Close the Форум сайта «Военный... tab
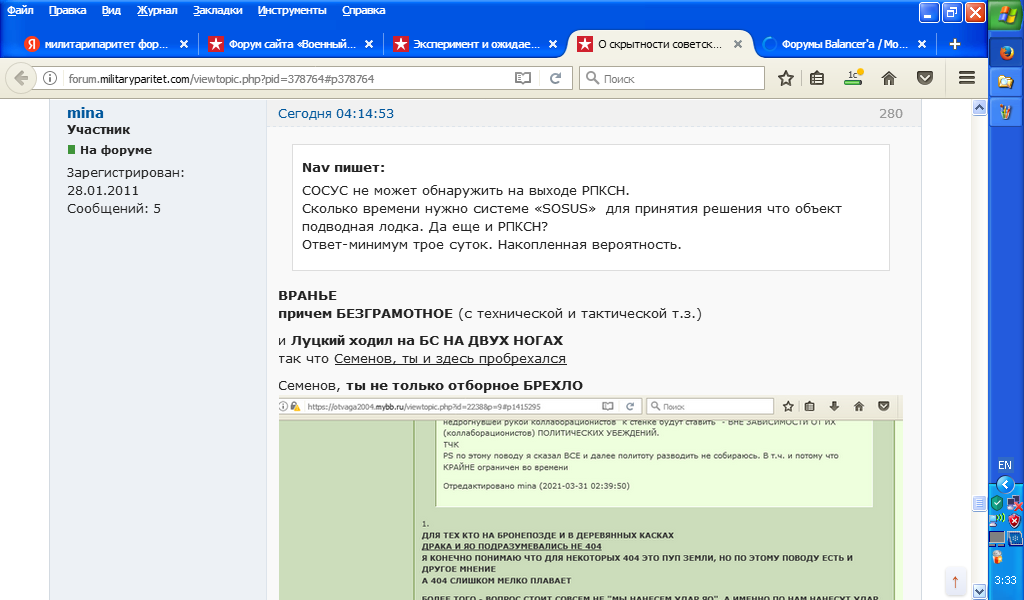 pos(368,44)
